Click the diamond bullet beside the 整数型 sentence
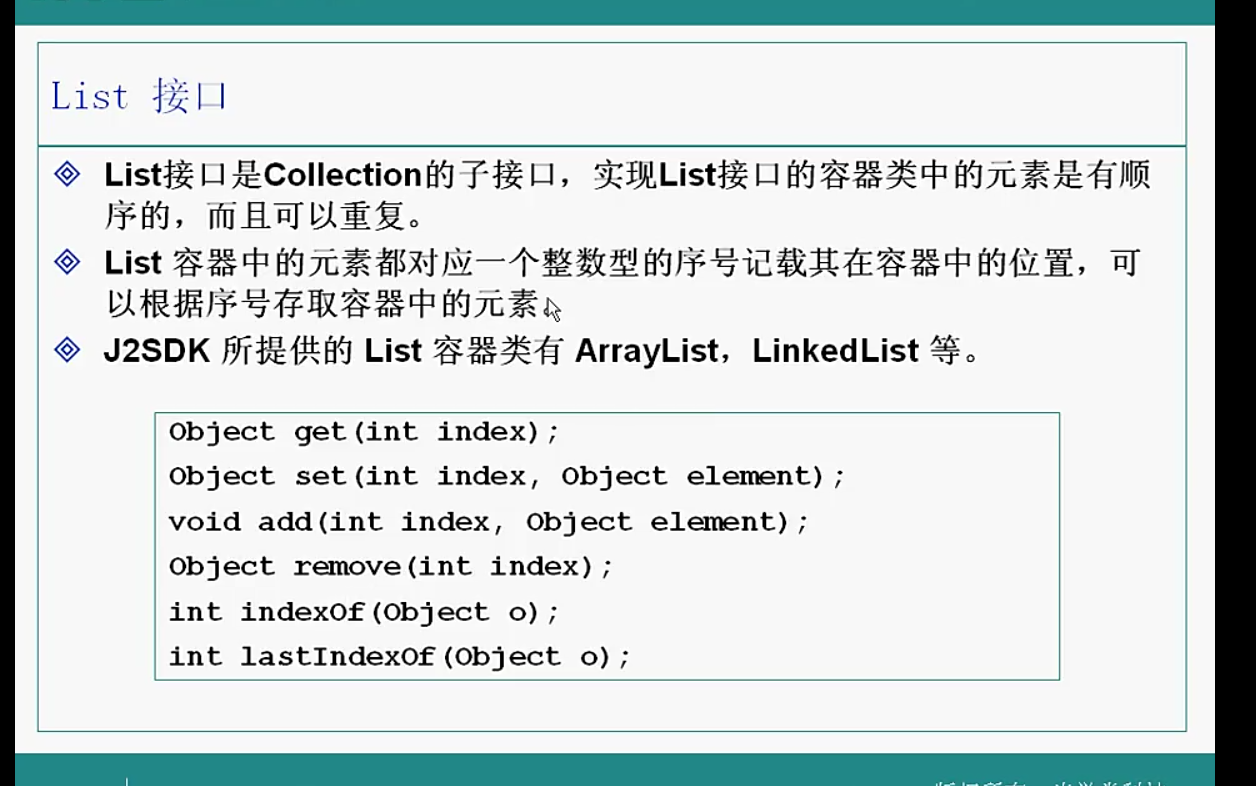 point(67,262)
